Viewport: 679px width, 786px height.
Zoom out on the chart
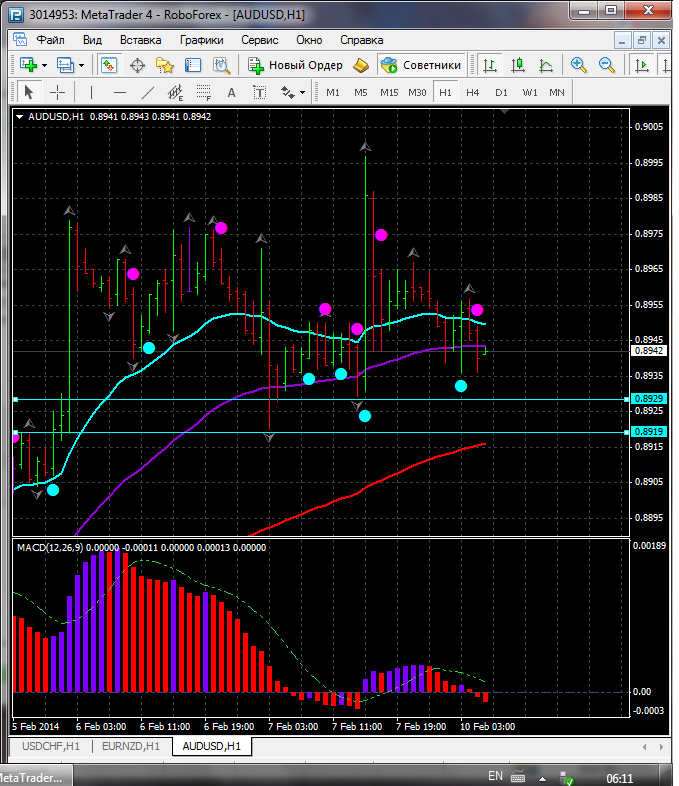[x=606, y=65]
